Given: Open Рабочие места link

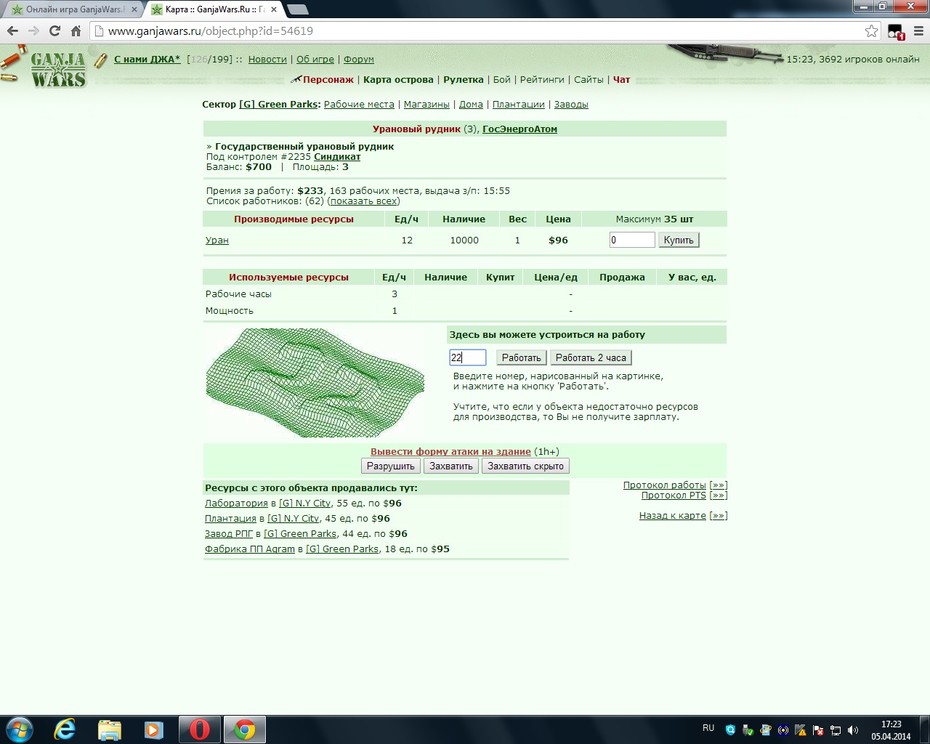Looking at the screenshot, I should (x=359, y=104).
